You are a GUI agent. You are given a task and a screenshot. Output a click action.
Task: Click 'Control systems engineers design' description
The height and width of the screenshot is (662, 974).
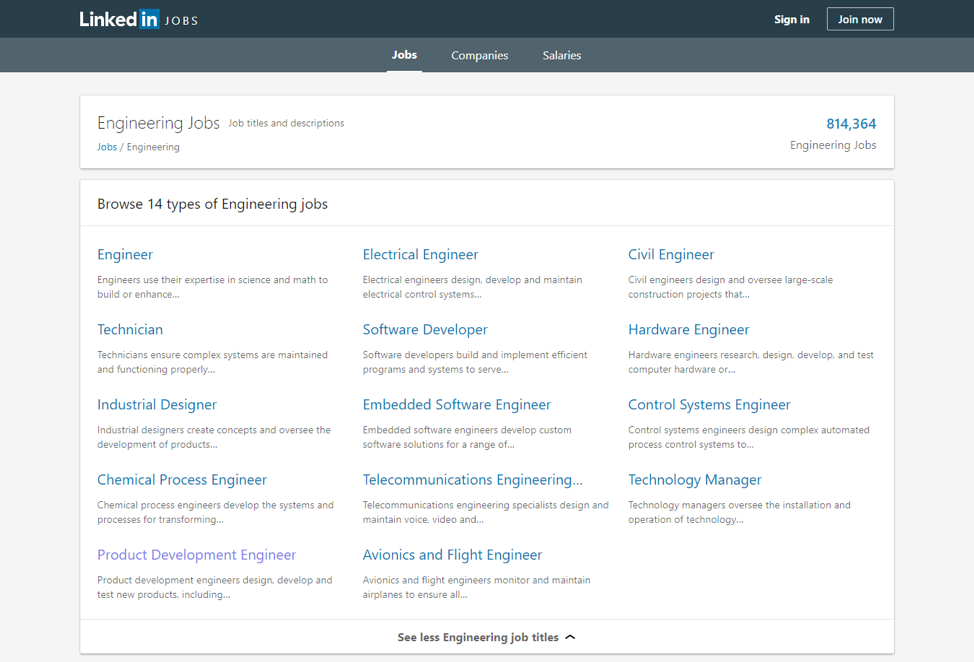click(749, 437)
